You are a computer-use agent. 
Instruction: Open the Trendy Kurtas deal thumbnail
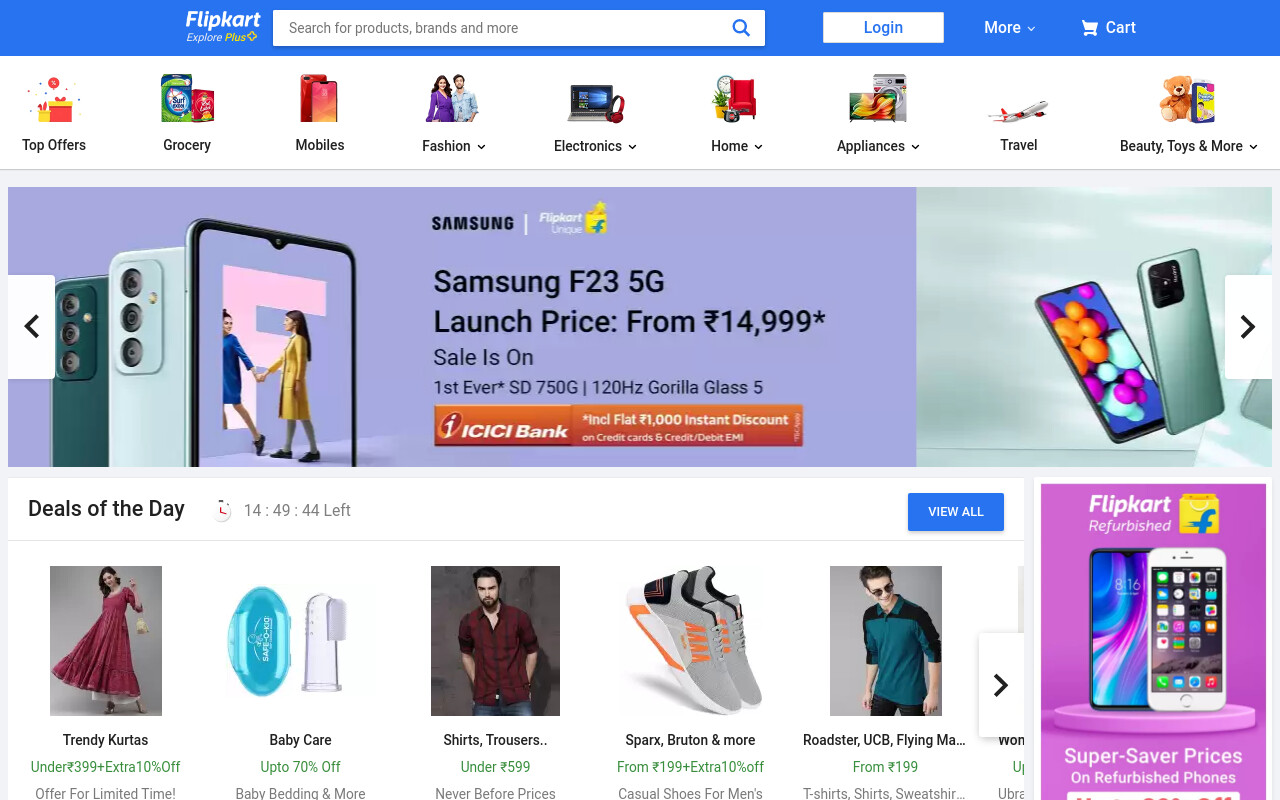(x=106, y=641)
